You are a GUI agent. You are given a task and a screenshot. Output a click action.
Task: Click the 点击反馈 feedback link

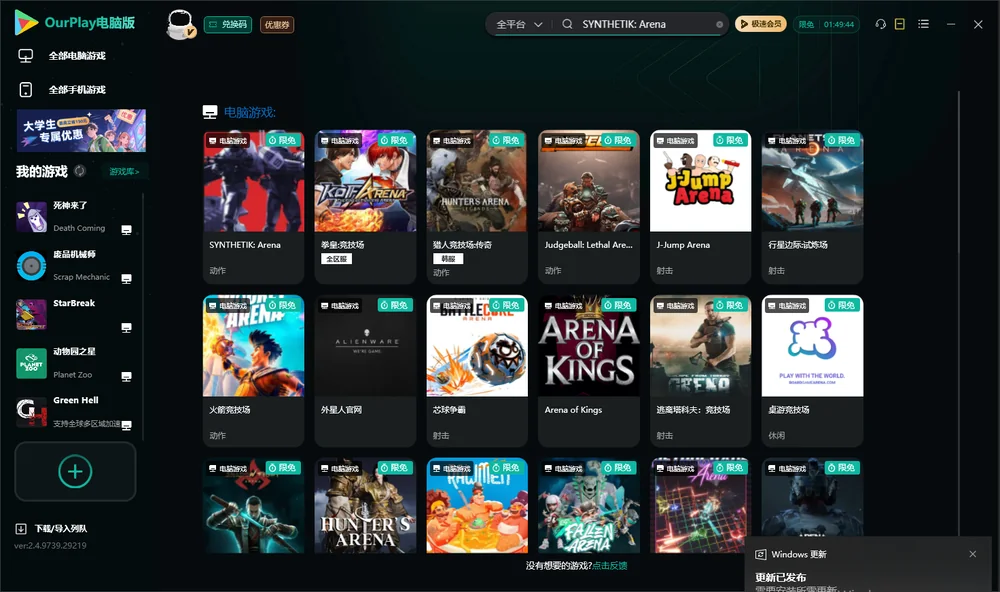(610, 565)
